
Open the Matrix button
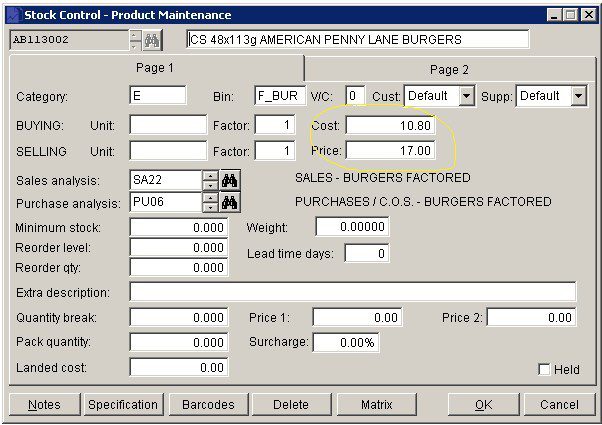[x=377, y=405]
